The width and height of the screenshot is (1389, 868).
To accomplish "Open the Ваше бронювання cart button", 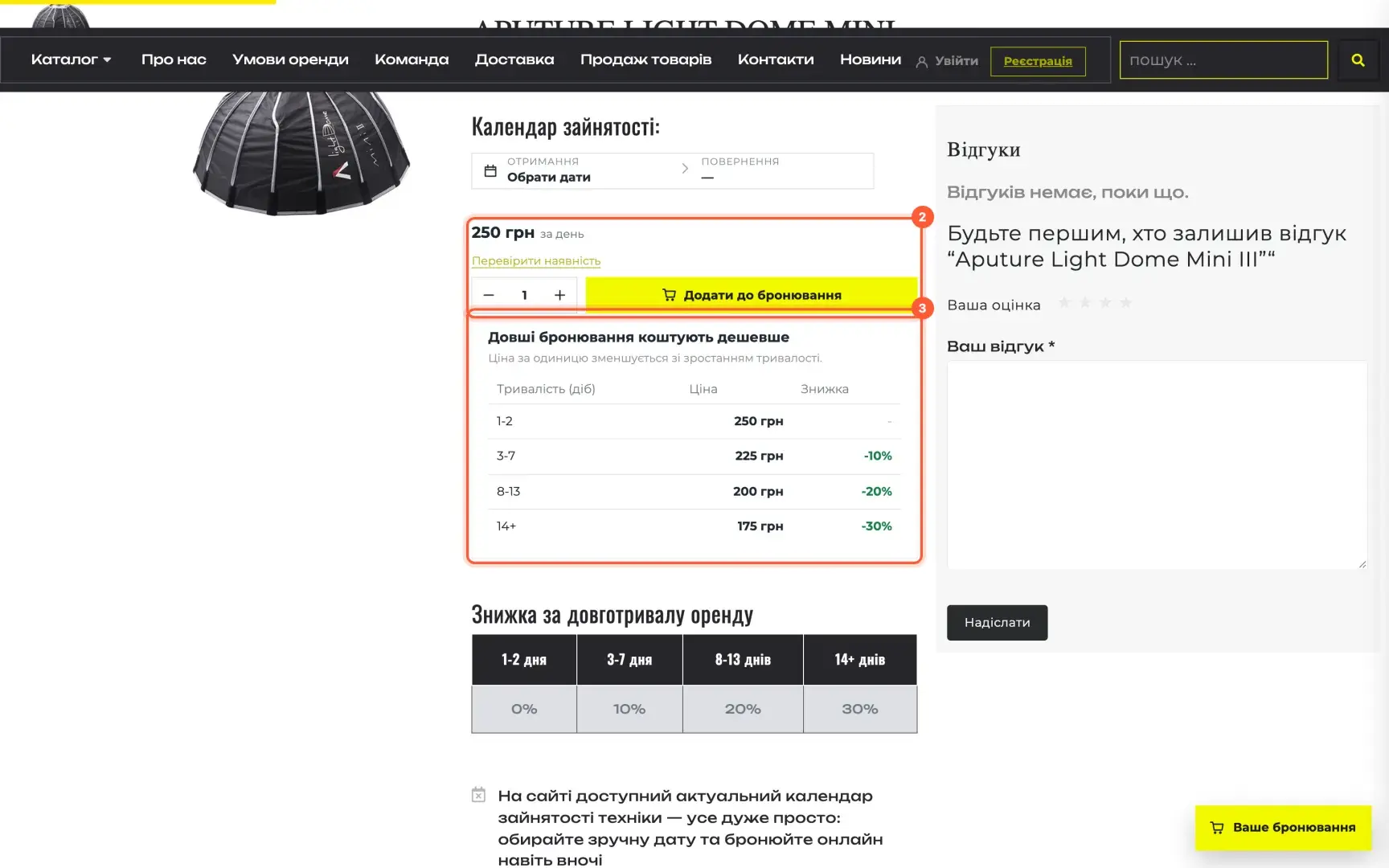I will (1283, 828).
